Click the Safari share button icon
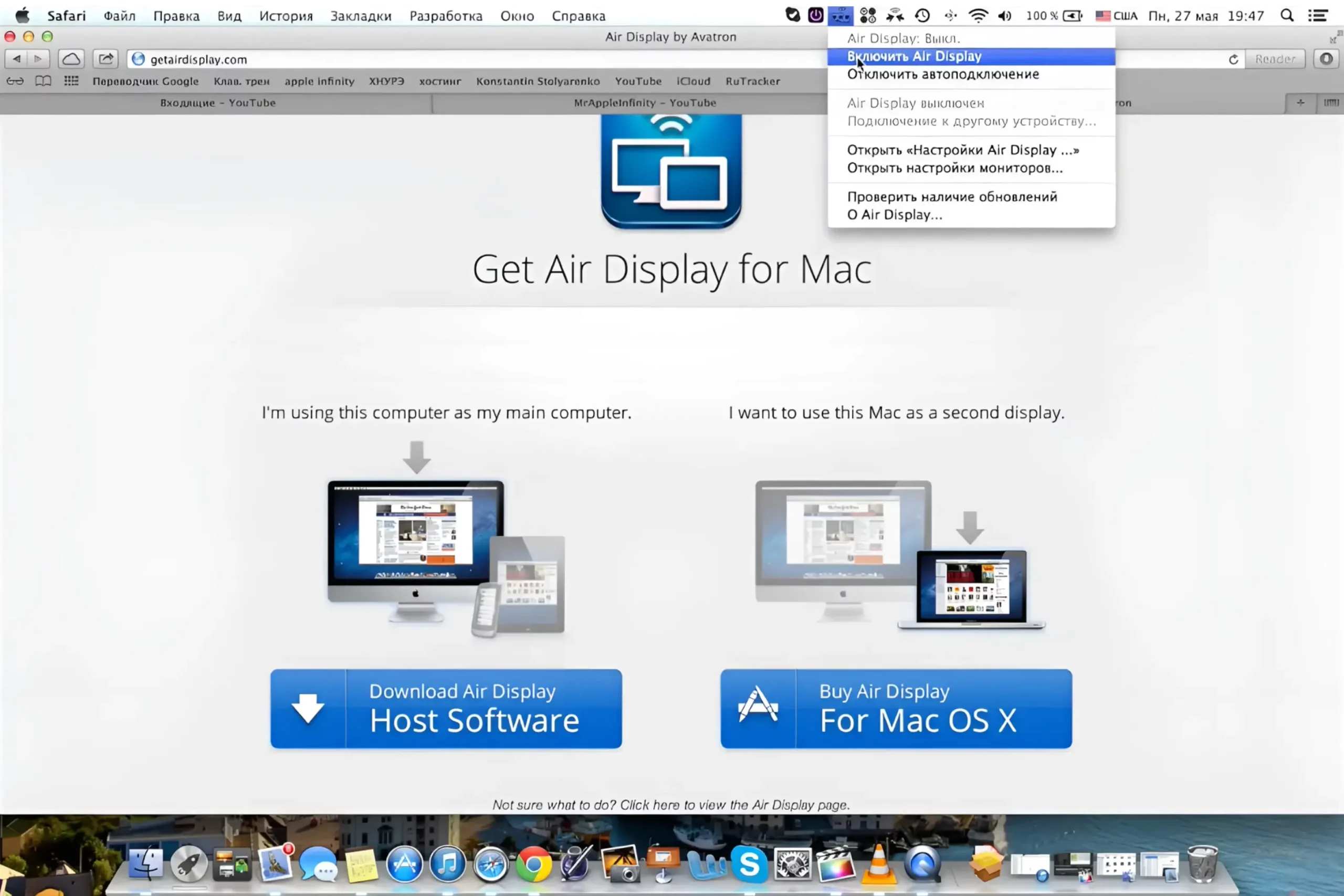The width and height of the screenshot is (1344, 896). [x=106, y=59]
